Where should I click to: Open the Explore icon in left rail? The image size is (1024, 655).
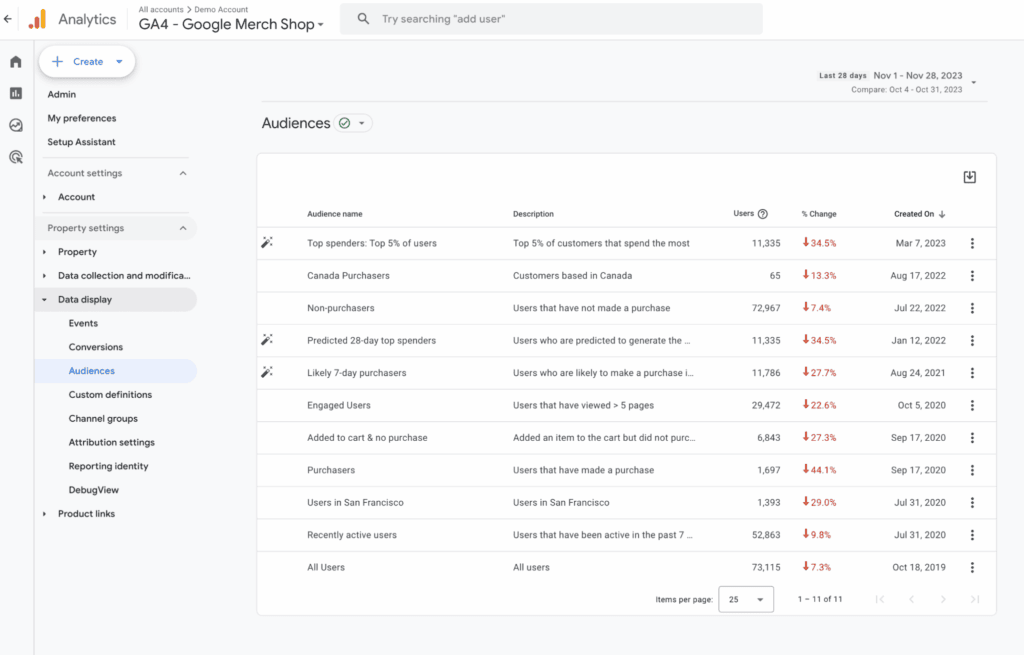pos(16,125)
